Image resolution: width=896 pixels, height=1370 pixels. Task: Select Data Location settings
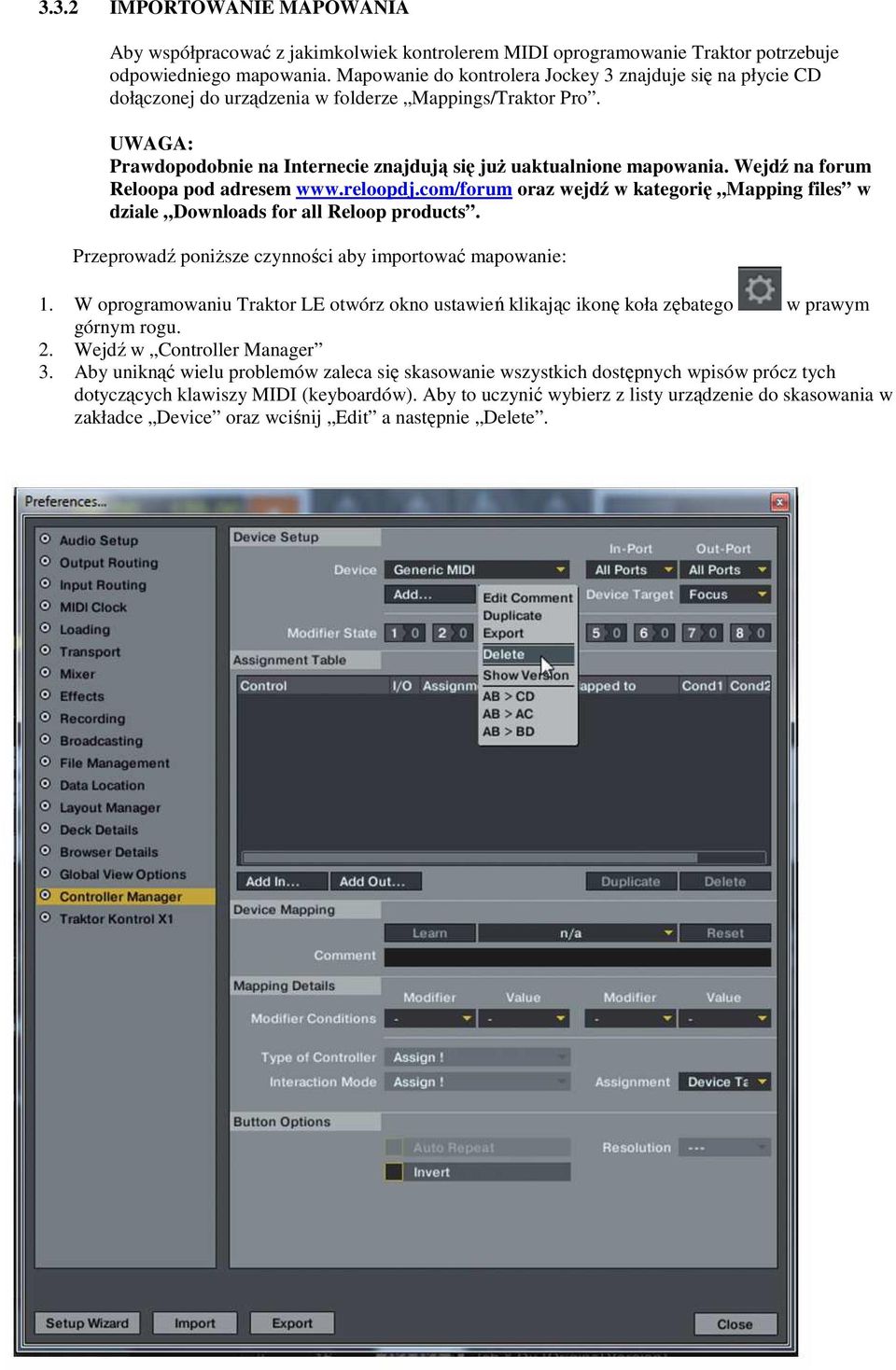point(102,786)
